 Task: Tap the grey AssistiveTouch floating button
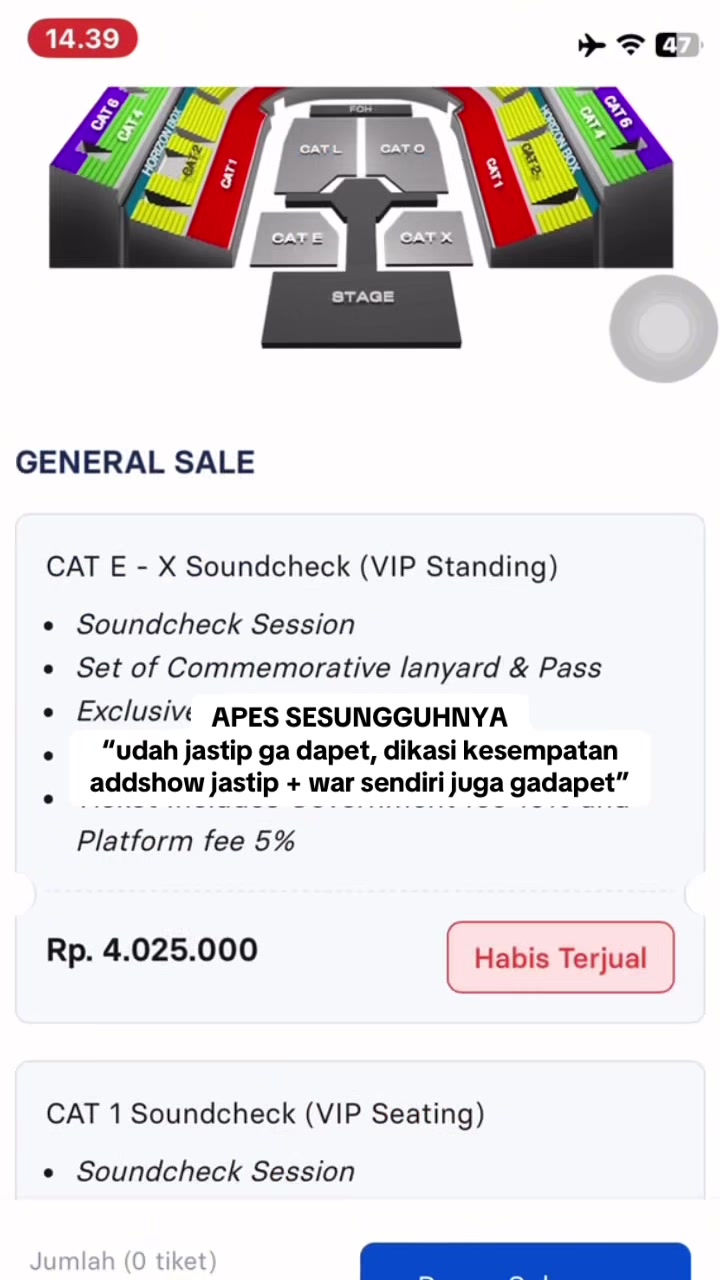pyautogui.click(x=663, y=328)
